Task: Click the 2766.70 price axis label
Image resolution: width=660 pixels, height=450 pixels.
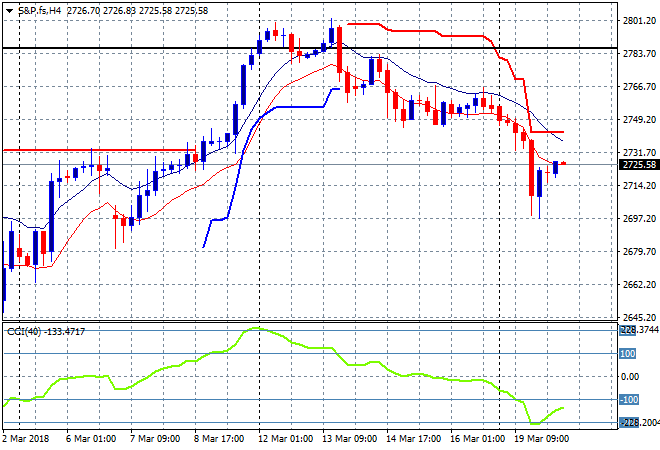Action: (639, 87)
